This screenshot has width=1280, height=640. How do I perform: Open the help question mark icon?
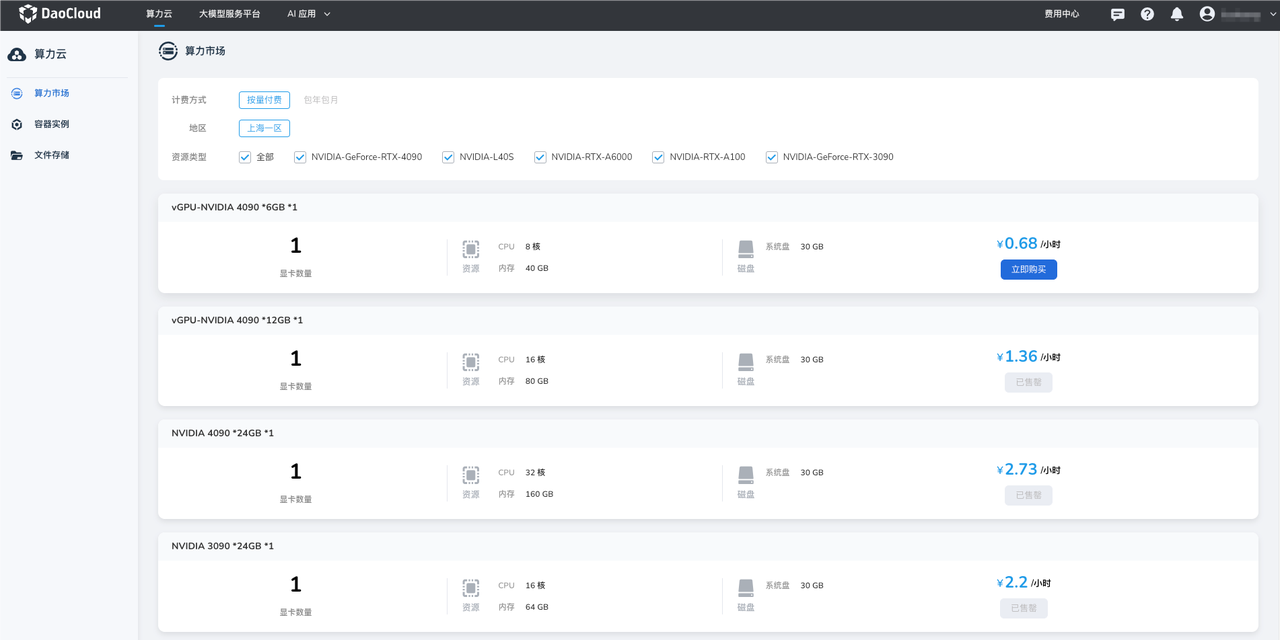(1147, 14)
